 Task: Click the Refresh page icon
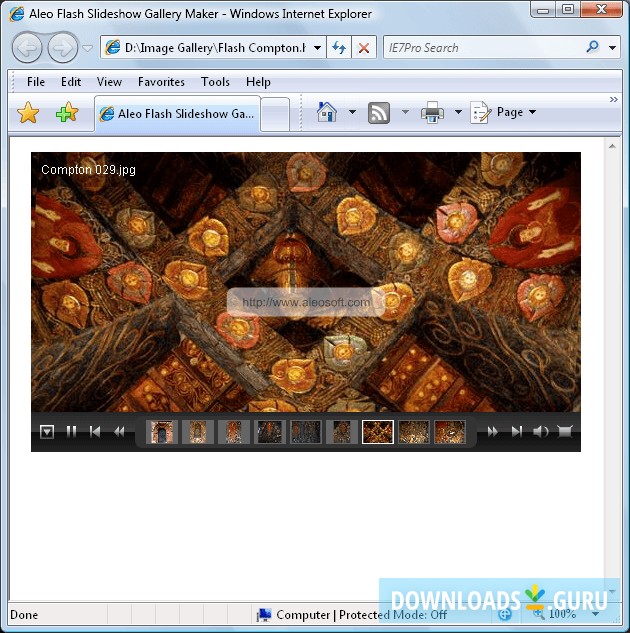click(339, 48)
